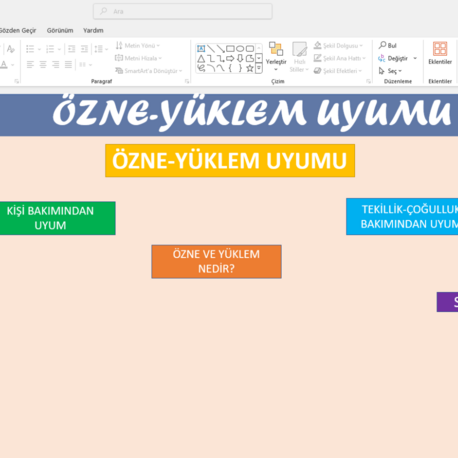This screenshot has height=458, width=458.
Task: Choose the Rectangle shape in the gallery
Action: [230, 49]
